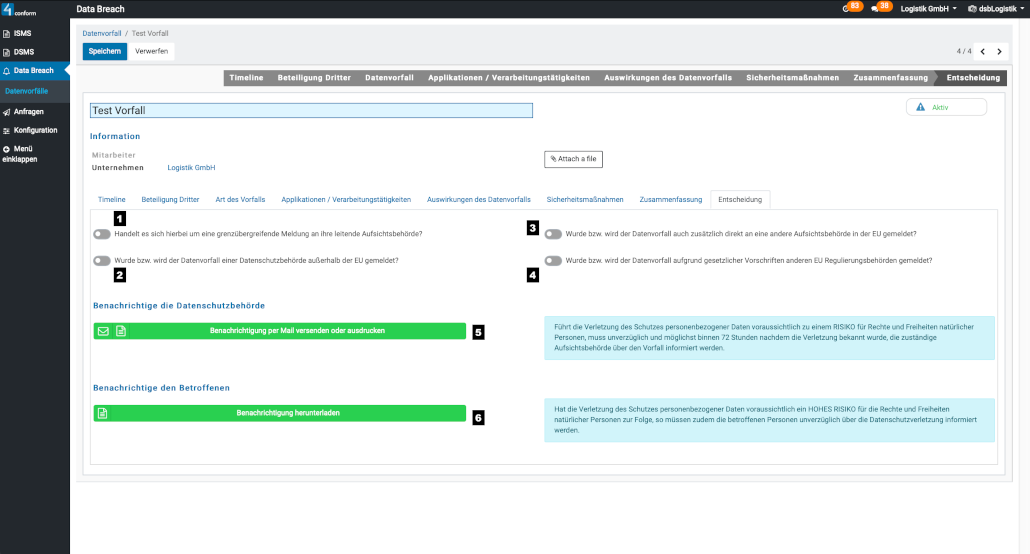The image size is (1030, 554).
Task: Click the Attach a file button
Action: [x=573, y=159]
